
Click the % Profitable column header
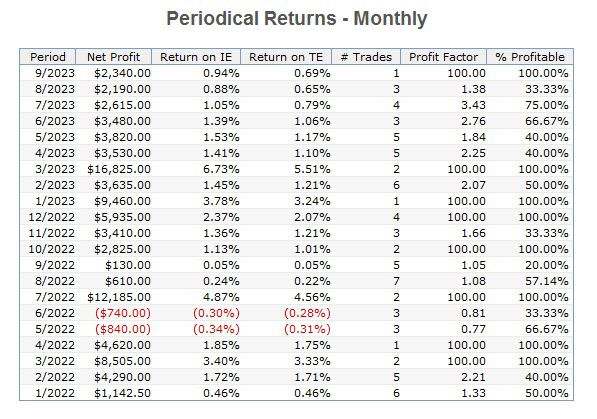click(530, 57)
